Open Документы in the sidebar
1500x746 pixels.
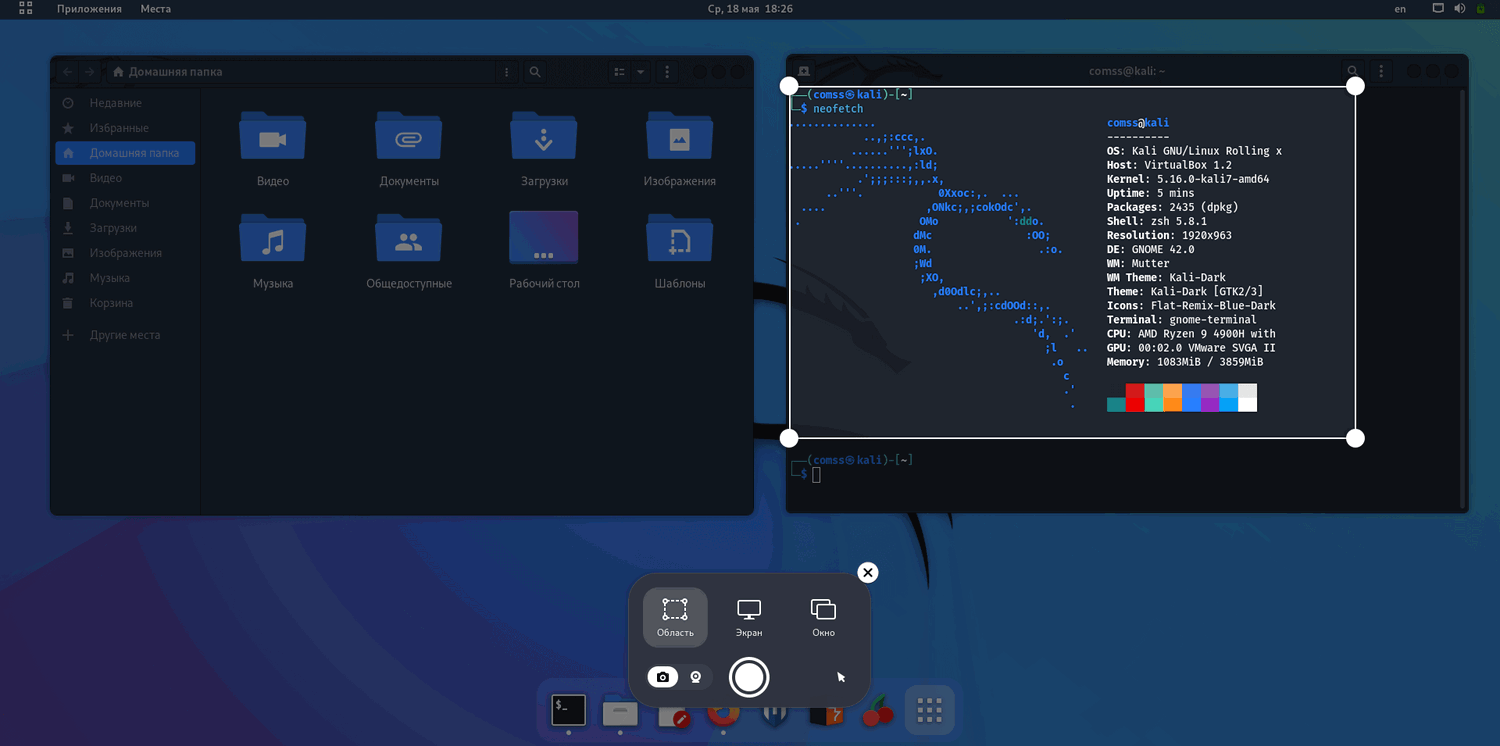(125, 203)
